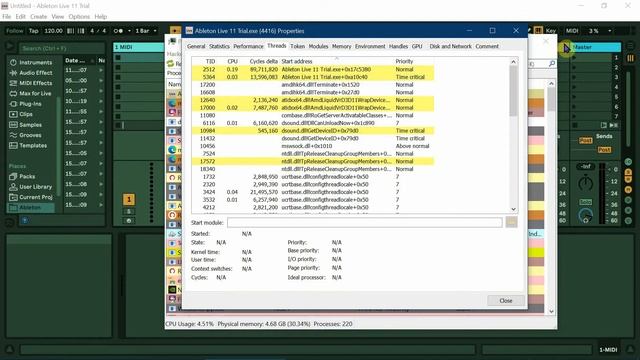Select thread row TID 10984
The image size is (640, 360).
[313, 131]
